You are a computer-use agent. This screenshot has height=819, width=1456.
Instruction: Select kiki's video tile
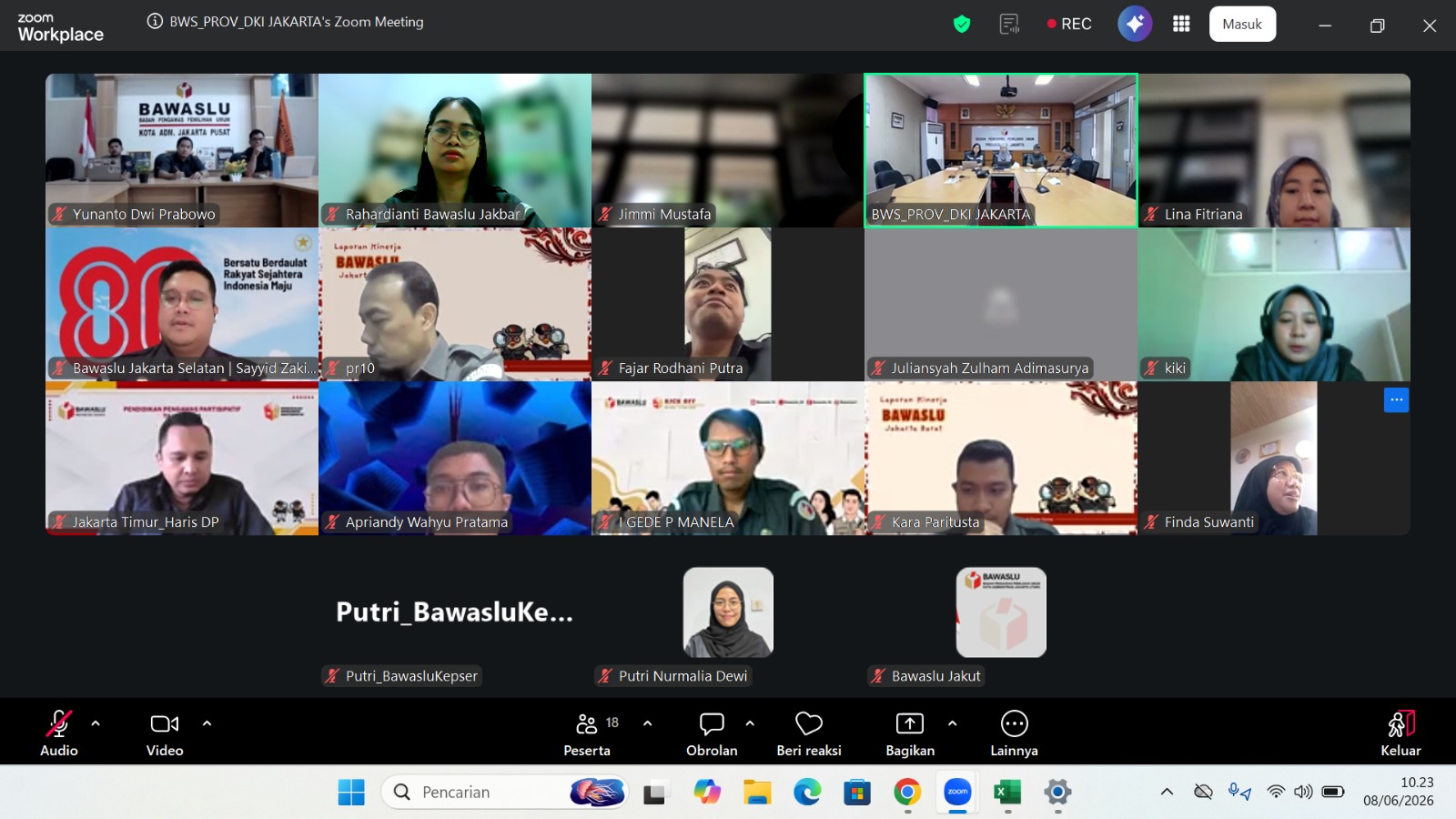(x=1274, y=304)
